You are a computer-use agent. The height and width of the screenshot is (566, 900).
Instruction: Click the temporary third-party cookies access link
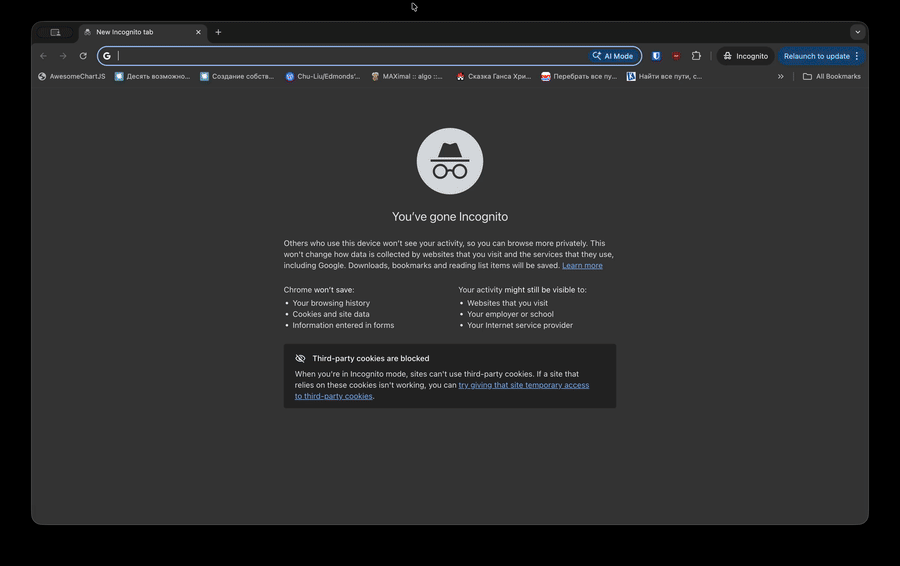523,385
